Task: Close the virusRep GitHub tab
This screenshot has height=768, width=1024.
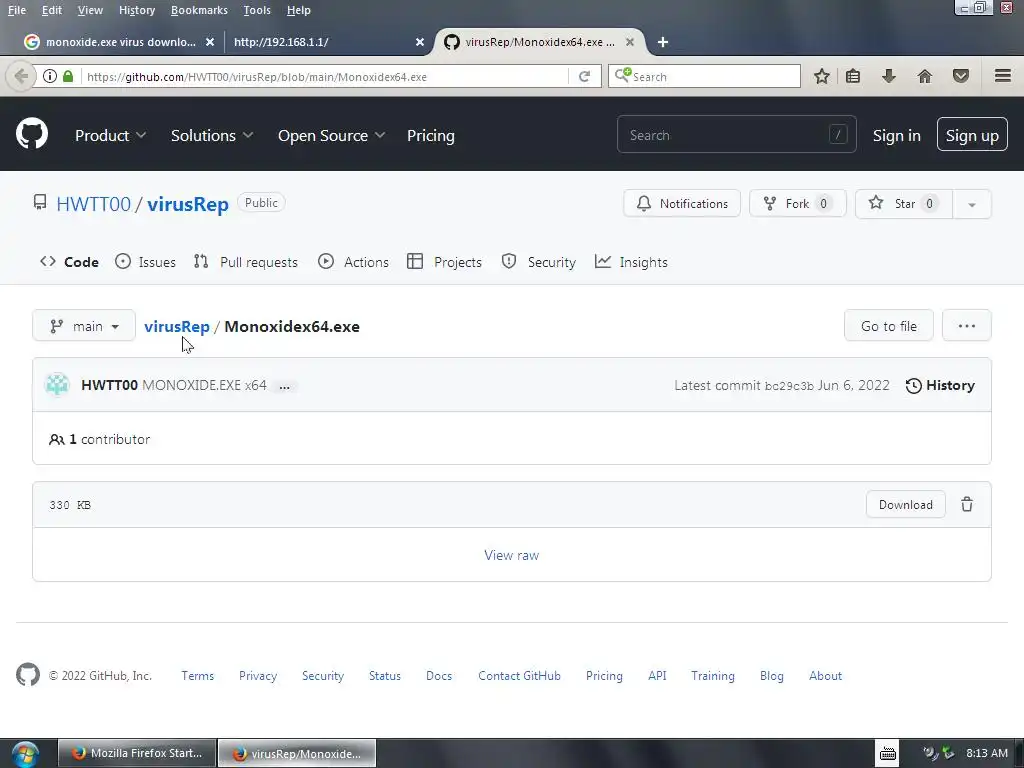Action: tap(630, 42)
